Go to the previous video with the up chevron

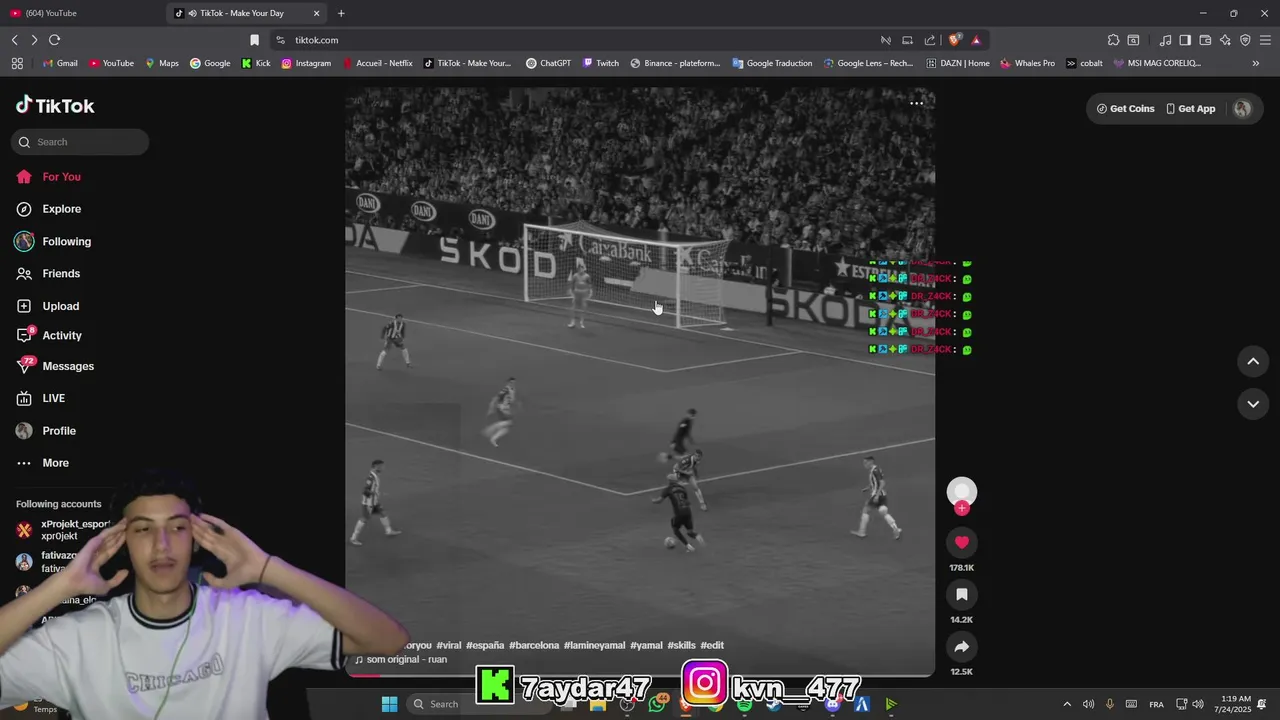(x=1253, y=361)
